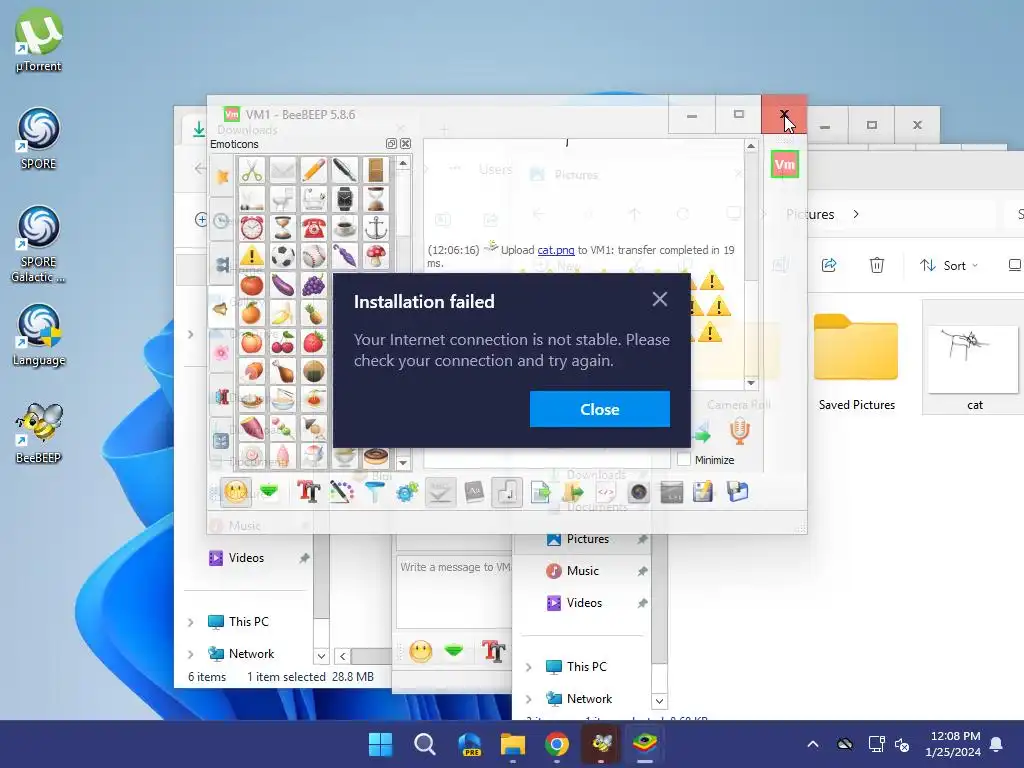Viewport: 1024px width, 768px height.
Task: Select the pink flower emoticon category tab
Action: pos(221,353)
